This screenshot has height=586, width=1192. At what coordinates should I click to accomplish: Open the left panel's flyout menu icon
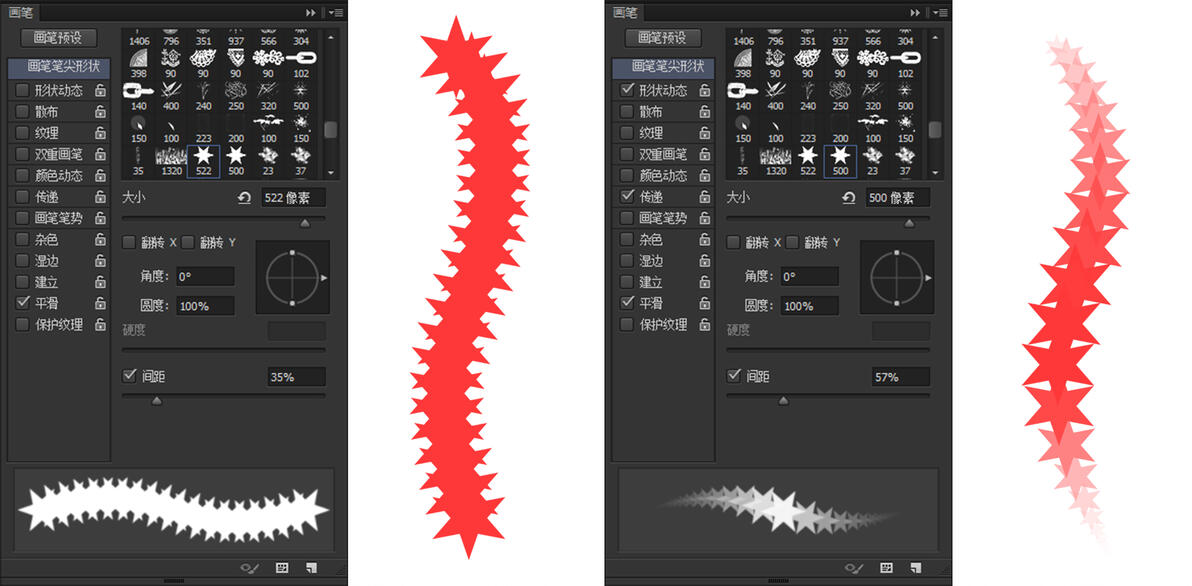pos(337,13)
